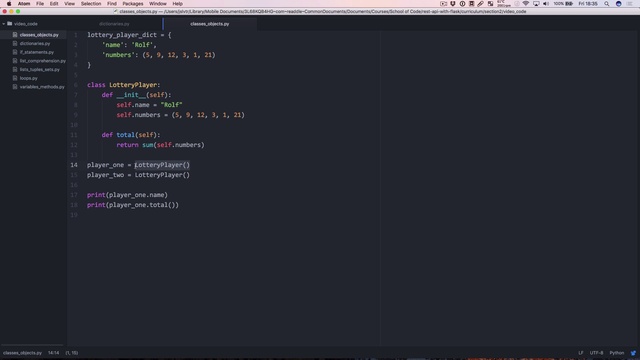Open Siri from the menu bar
The height and width of the screenshot is (360, 640).
(x=619, y=4)
